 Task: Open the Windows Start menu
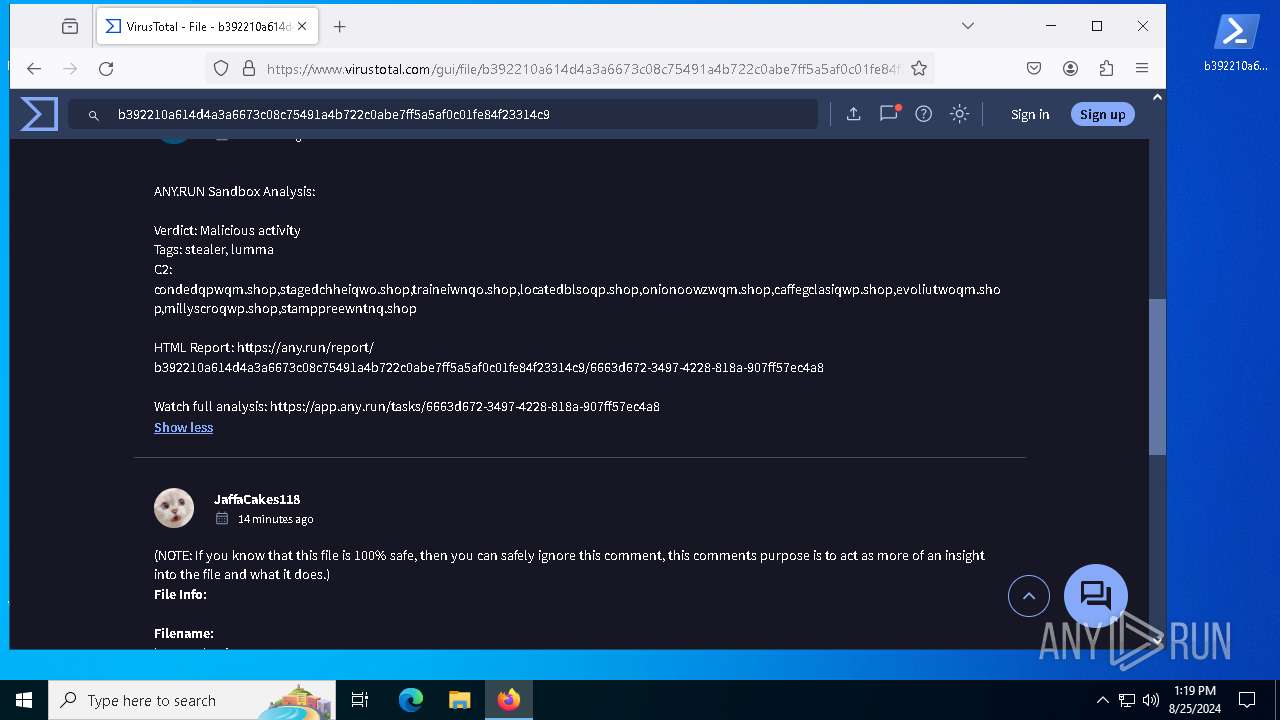tap(24, 700)
